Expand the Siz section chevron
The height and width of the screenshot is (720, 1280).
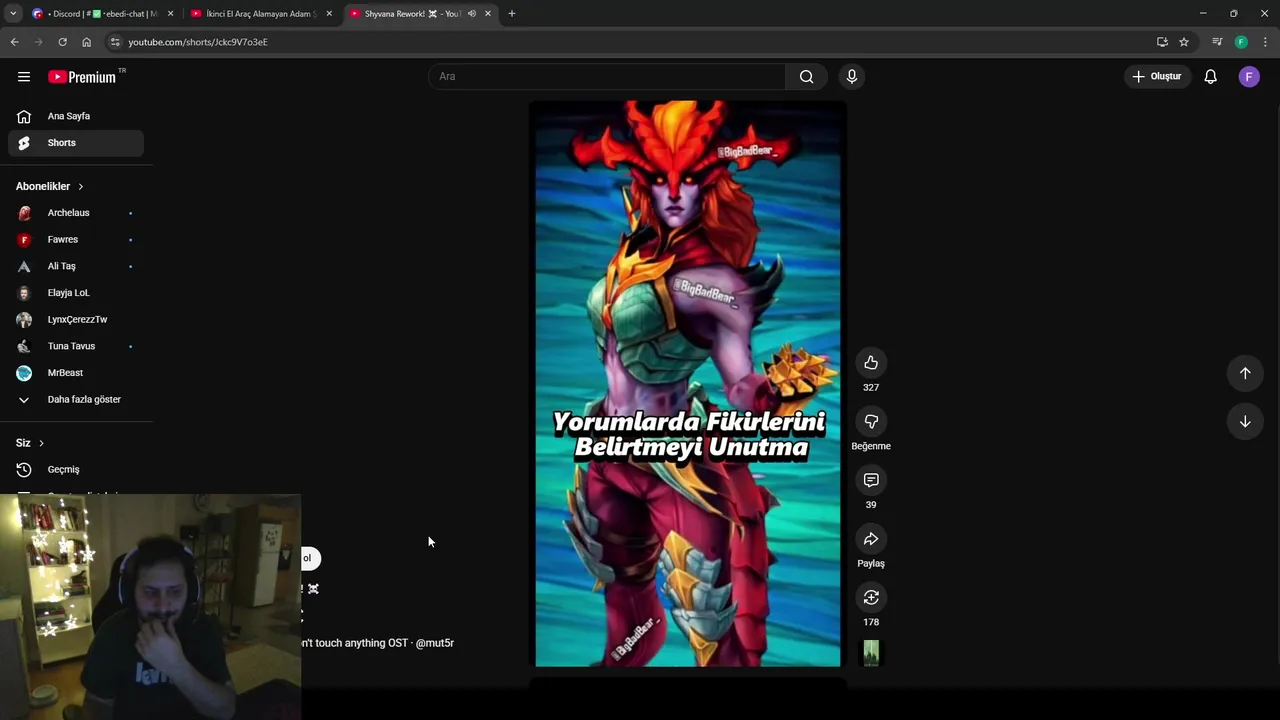tap(41, 443)
